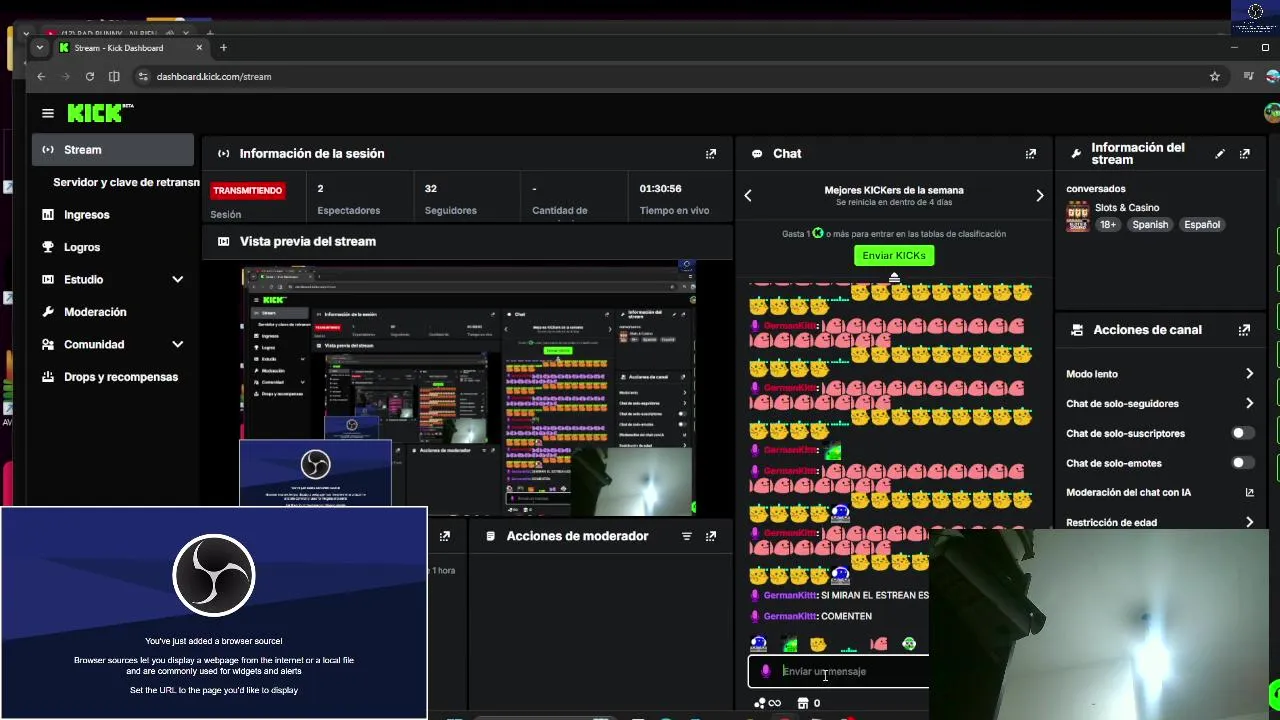Pick the yellow cat emote in quick emote row
The width and height of the screenshot is (1280, 720).
819,644
